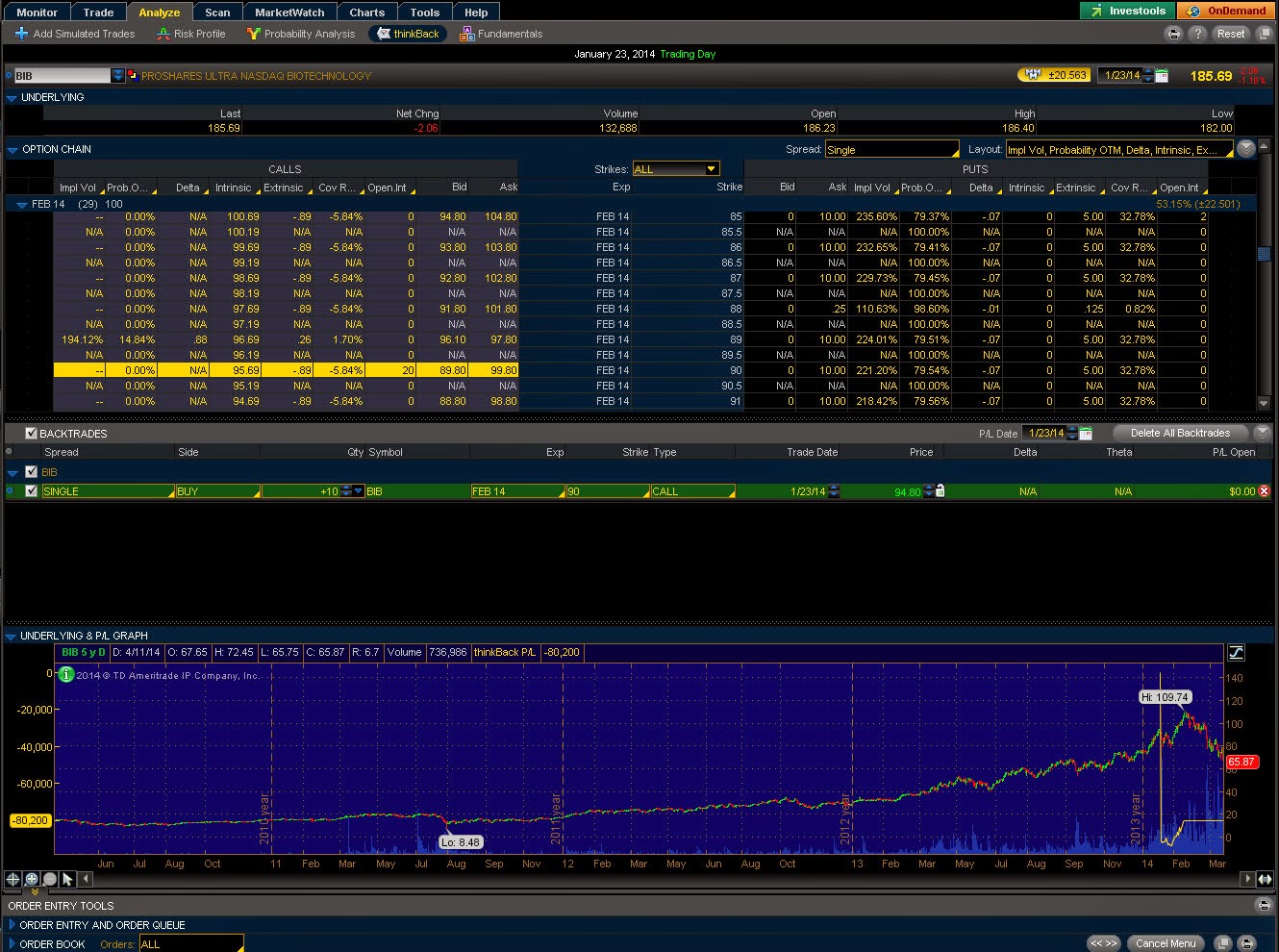Viewport: 1279px width, 952px height.
Task: Click the lock icon beside price 94.80
Action: click(x=940, y=490)
